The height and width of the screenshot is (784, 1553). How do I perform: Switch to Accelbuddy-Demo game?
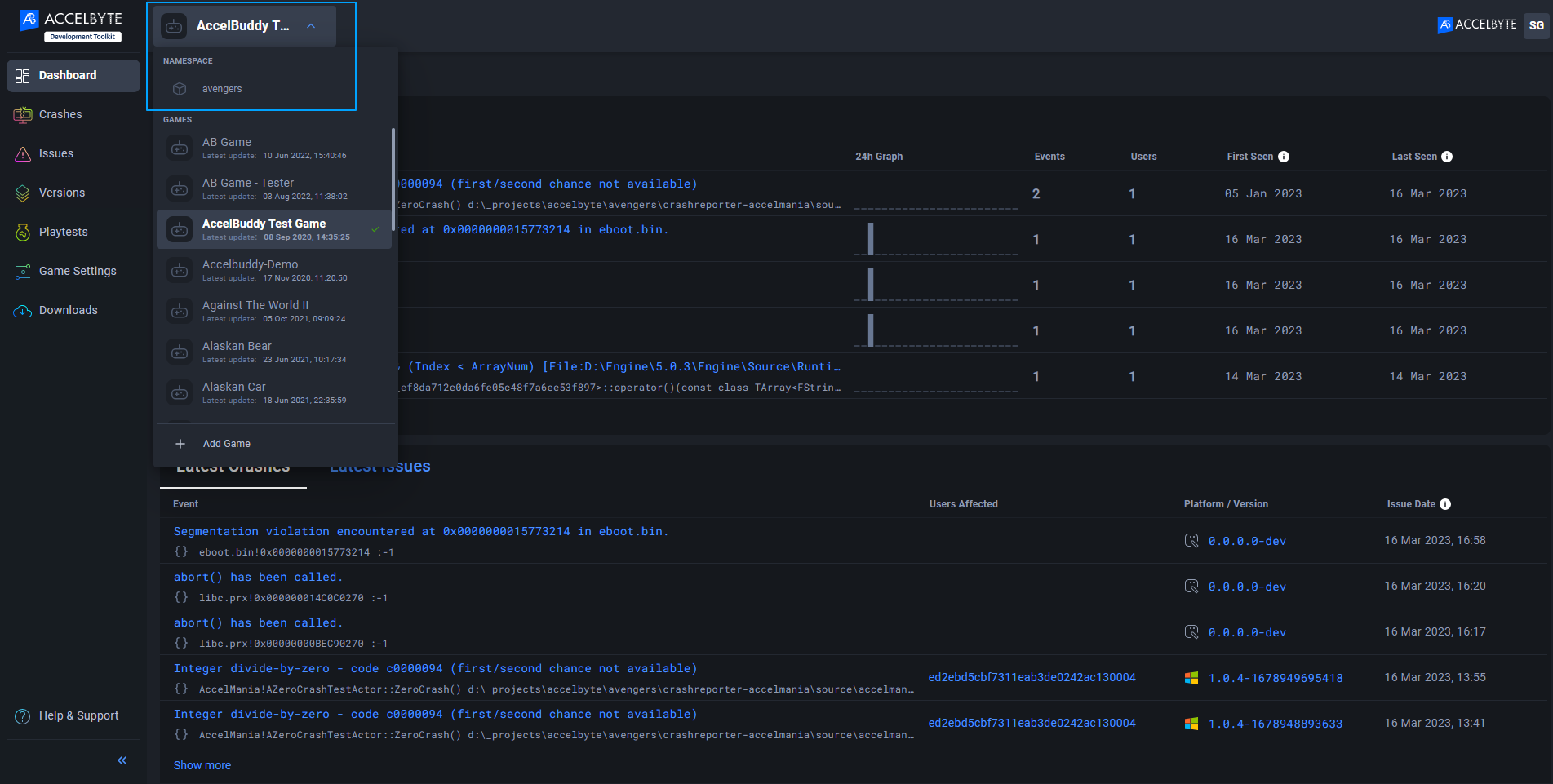[274, 270]
